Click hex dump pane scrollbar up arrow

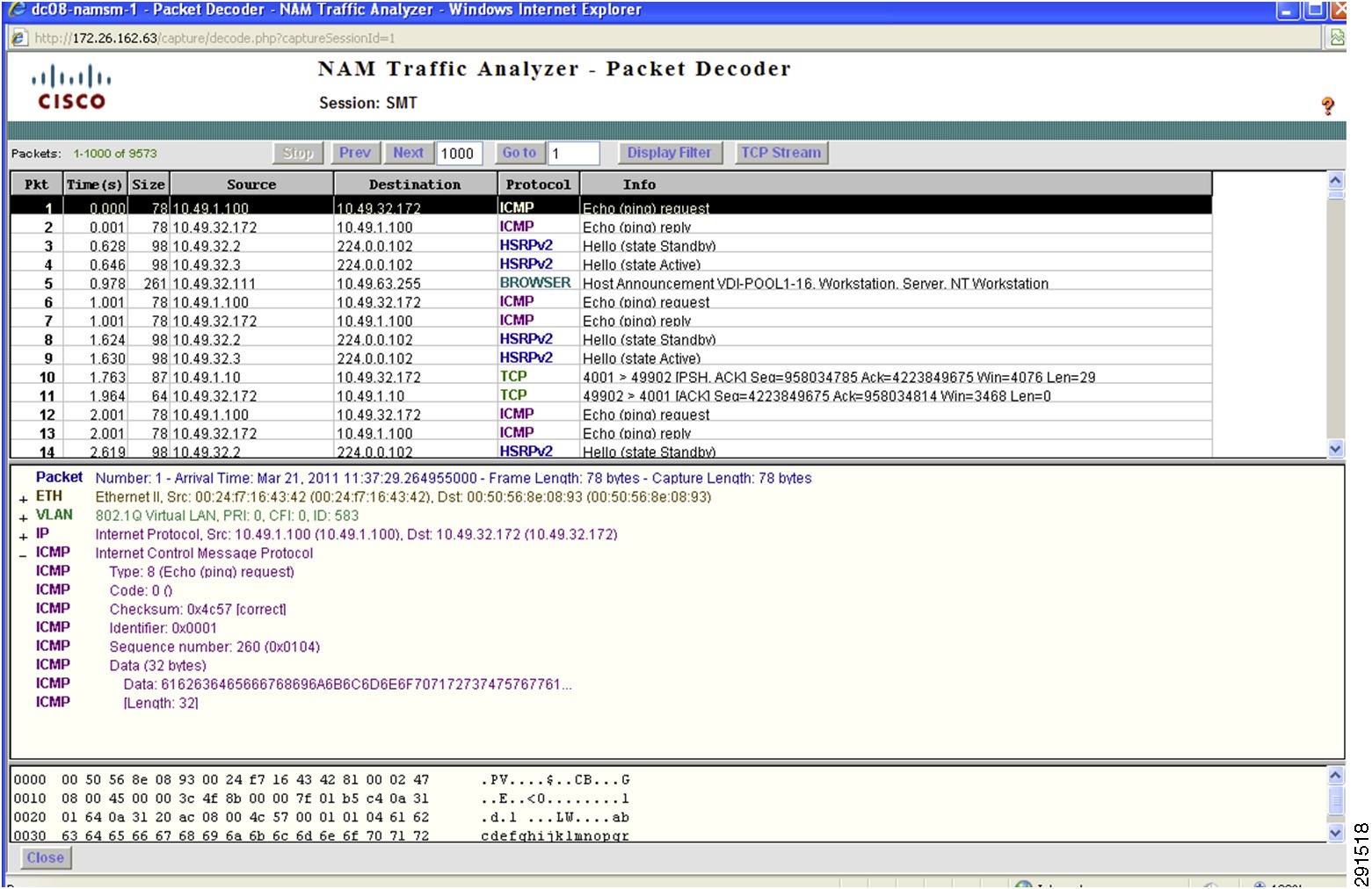click(1336, 776)
